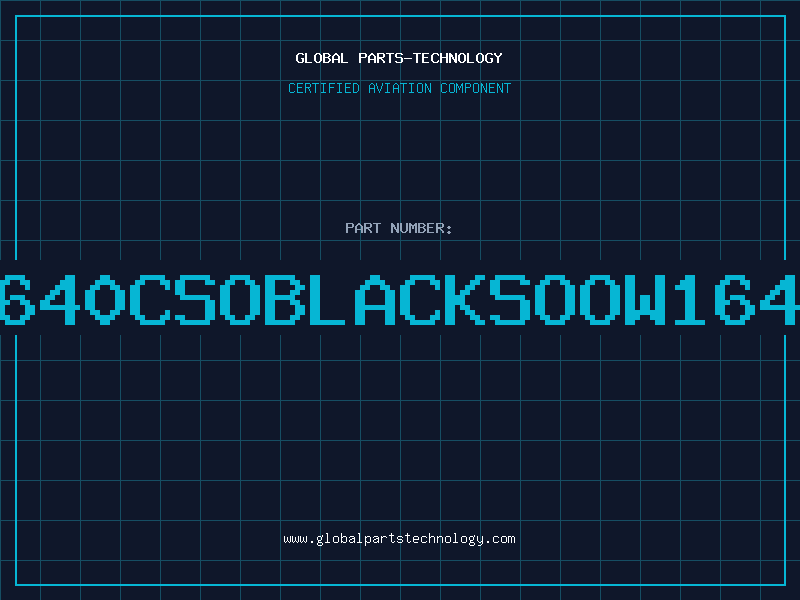
Task: Click the large part number 640CS0BLACKS00W164
Action: coord(400,299)
